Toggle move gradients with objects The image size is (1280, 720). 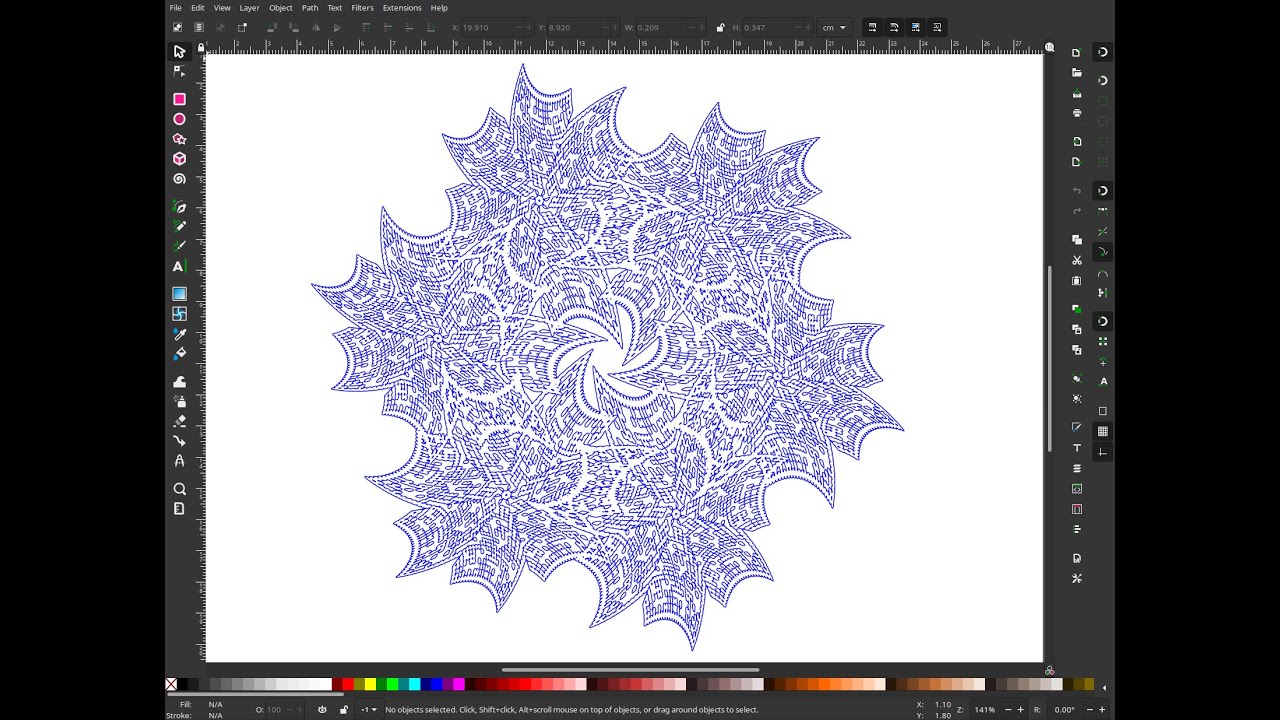click(x=915, y=27)
